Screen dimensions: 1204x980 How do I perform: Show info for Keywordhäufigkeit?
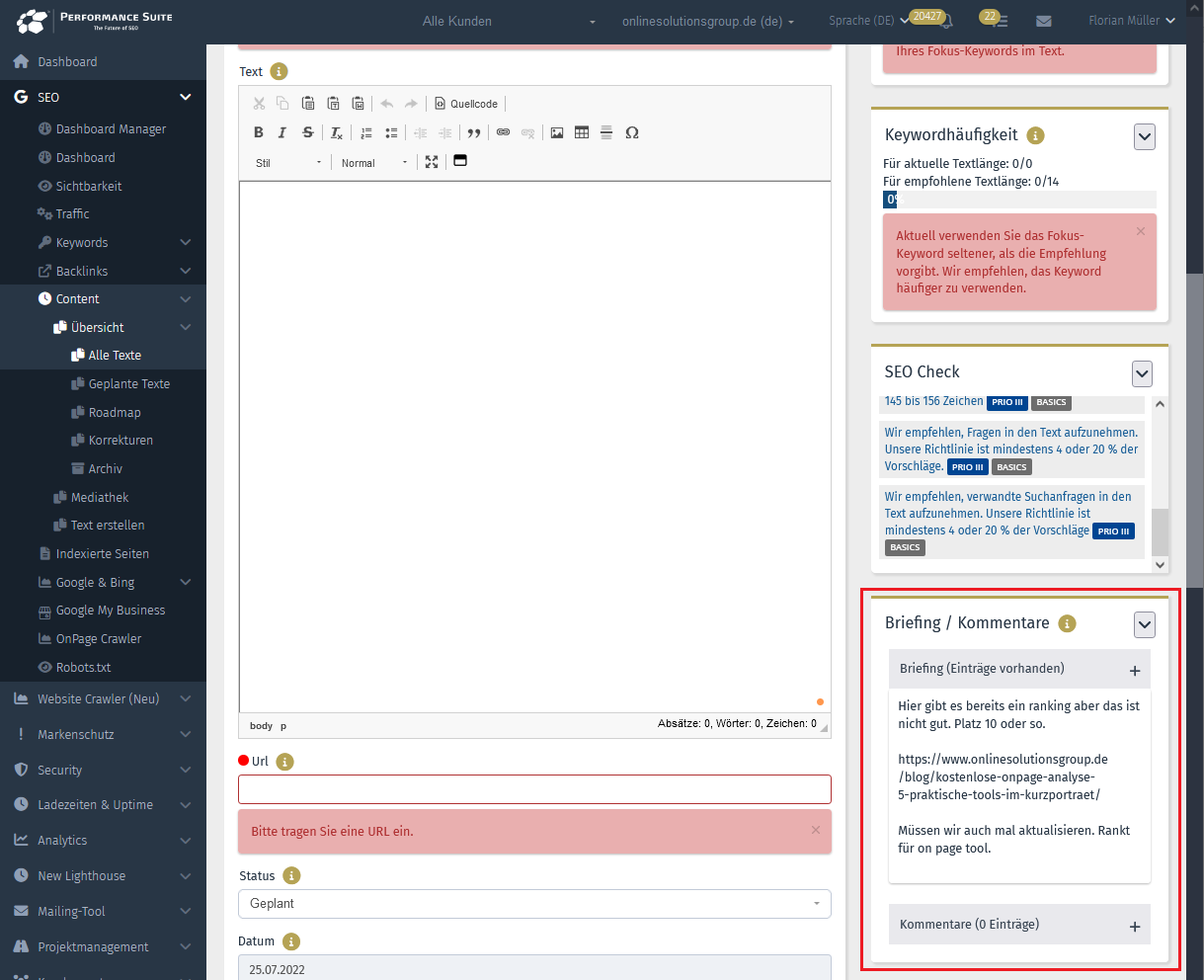click(1035, 135)
